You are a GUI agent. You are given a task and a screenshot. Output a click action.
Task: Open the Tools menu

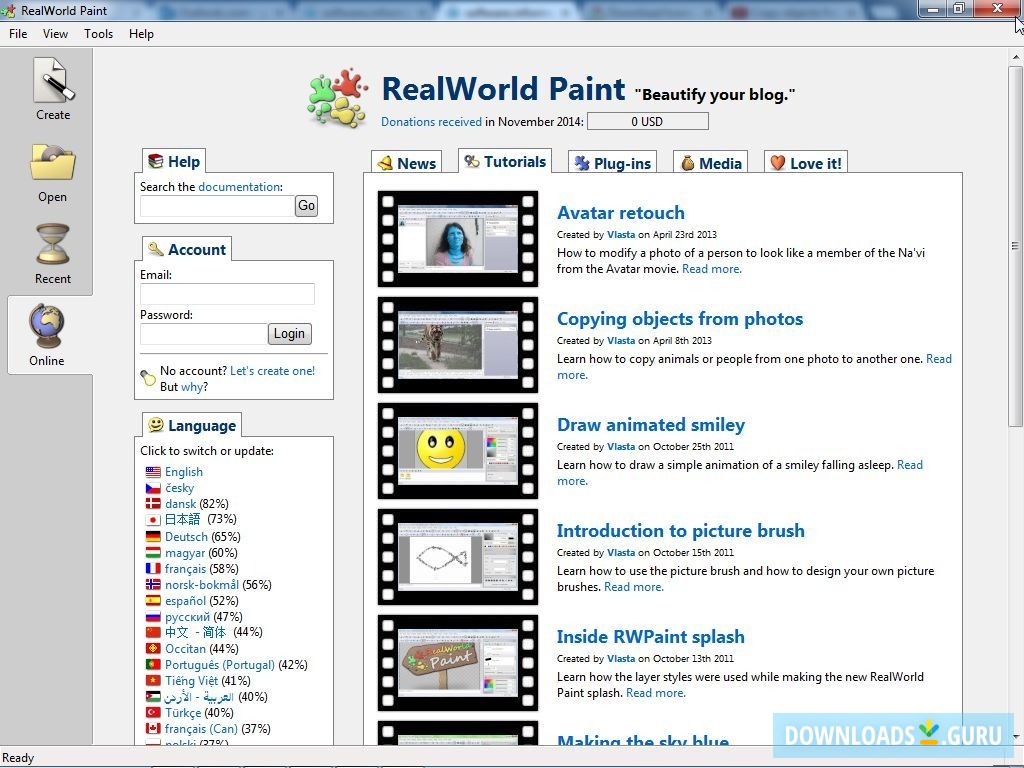(98, 33)
